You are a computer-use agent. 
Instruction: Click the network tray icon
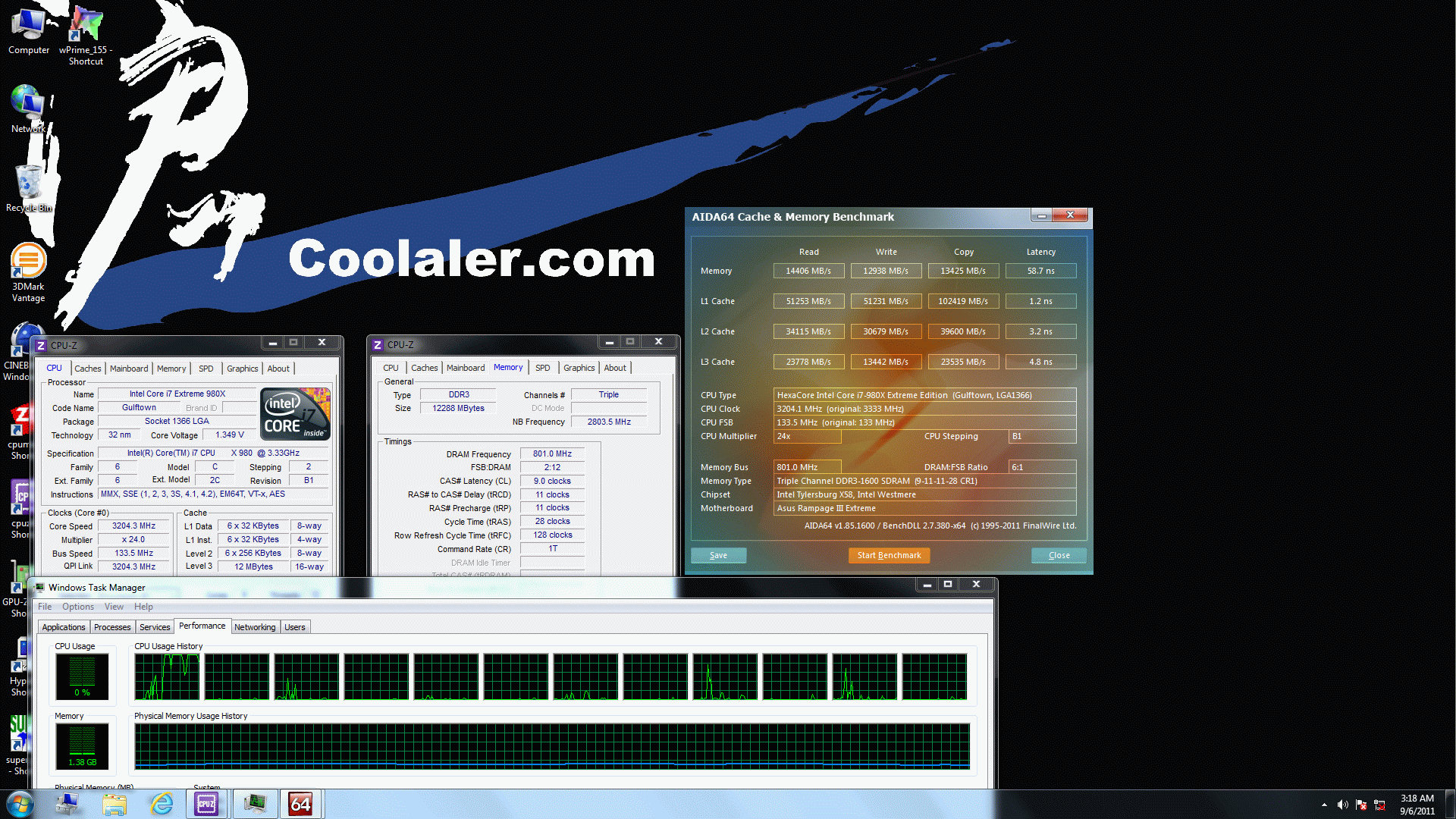click(1379, 805)
